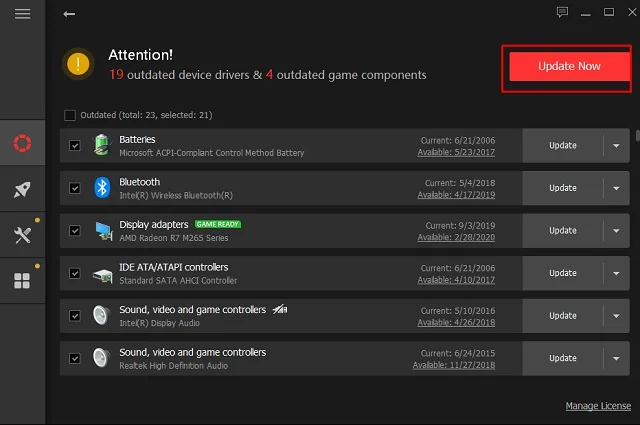This screenshot has height=425, width=640.
Task: Select the driver update lifebuoy sidebar icon
Action: (x=22, y=143)
